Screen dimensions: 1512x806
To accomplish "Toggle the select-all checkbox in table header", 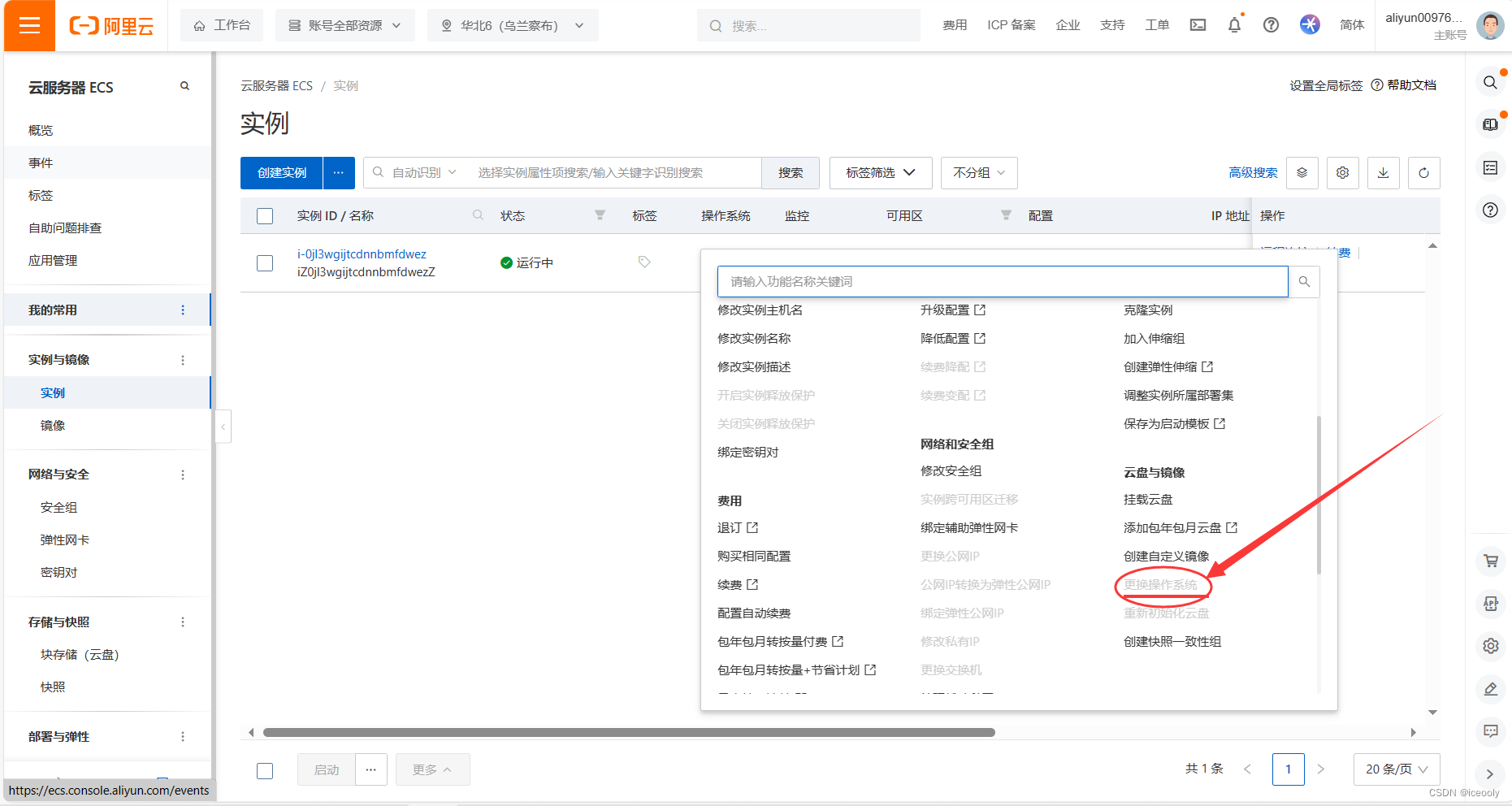I will (x=265, y=216).
